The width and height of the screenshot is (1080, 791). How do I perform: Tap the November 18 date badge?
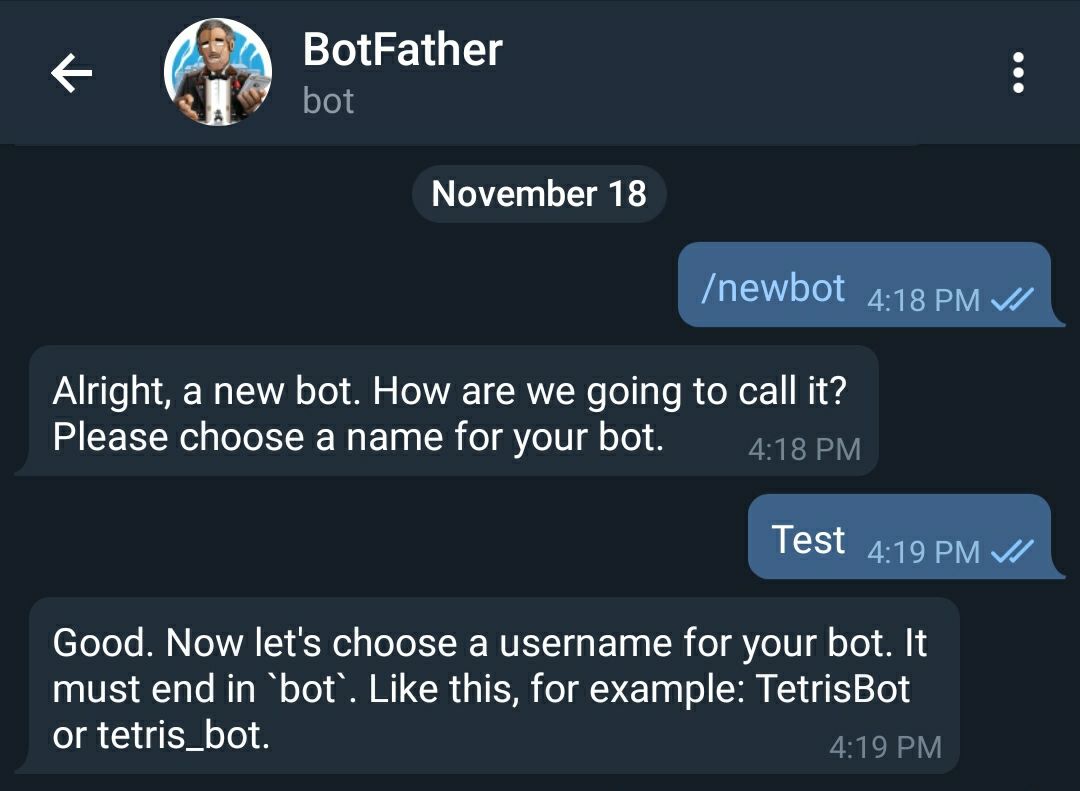tap(539, 193)
